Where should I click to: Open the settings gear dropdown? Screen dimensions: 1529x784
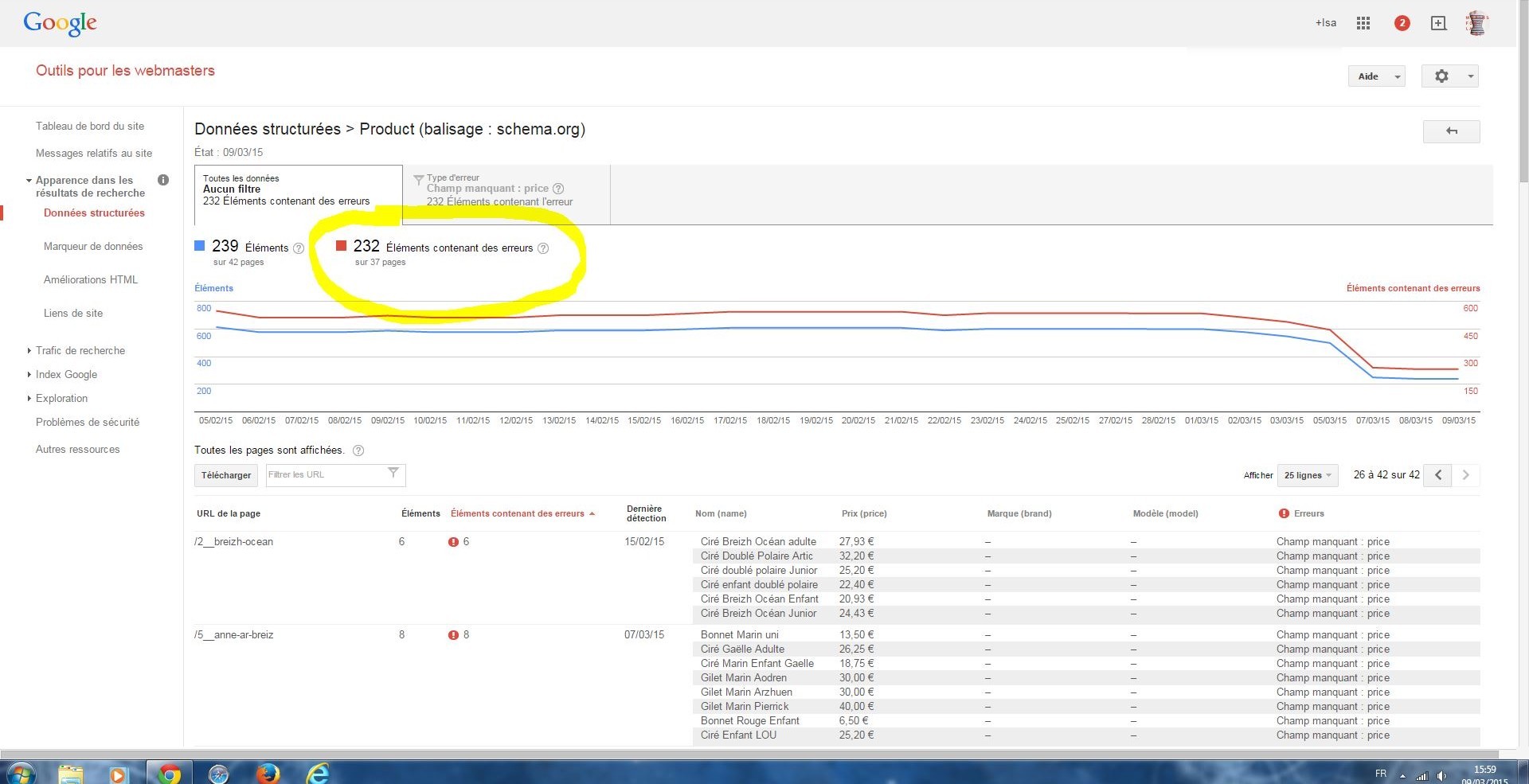point(1450,76)
